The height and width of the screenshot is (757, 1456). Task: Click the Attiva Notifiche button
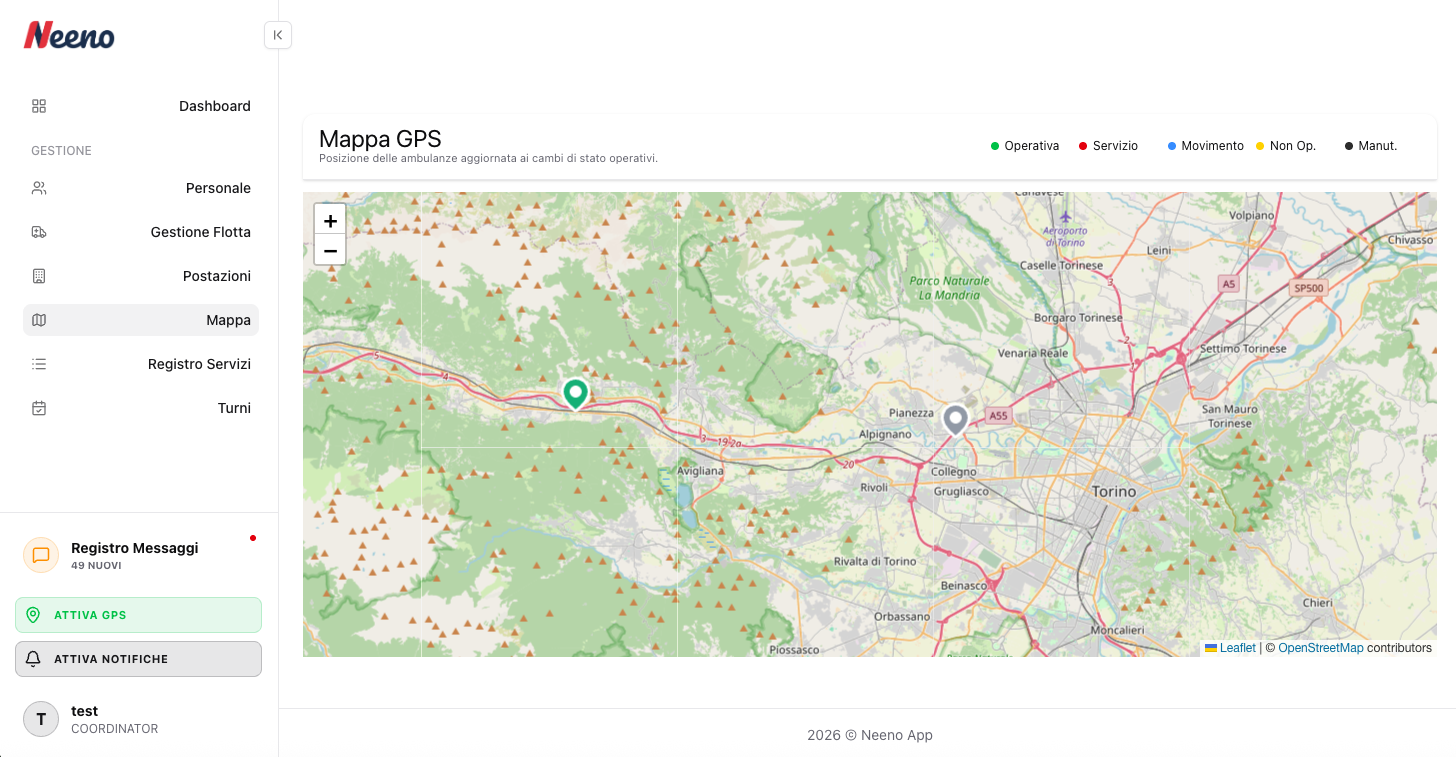[139, 659]
